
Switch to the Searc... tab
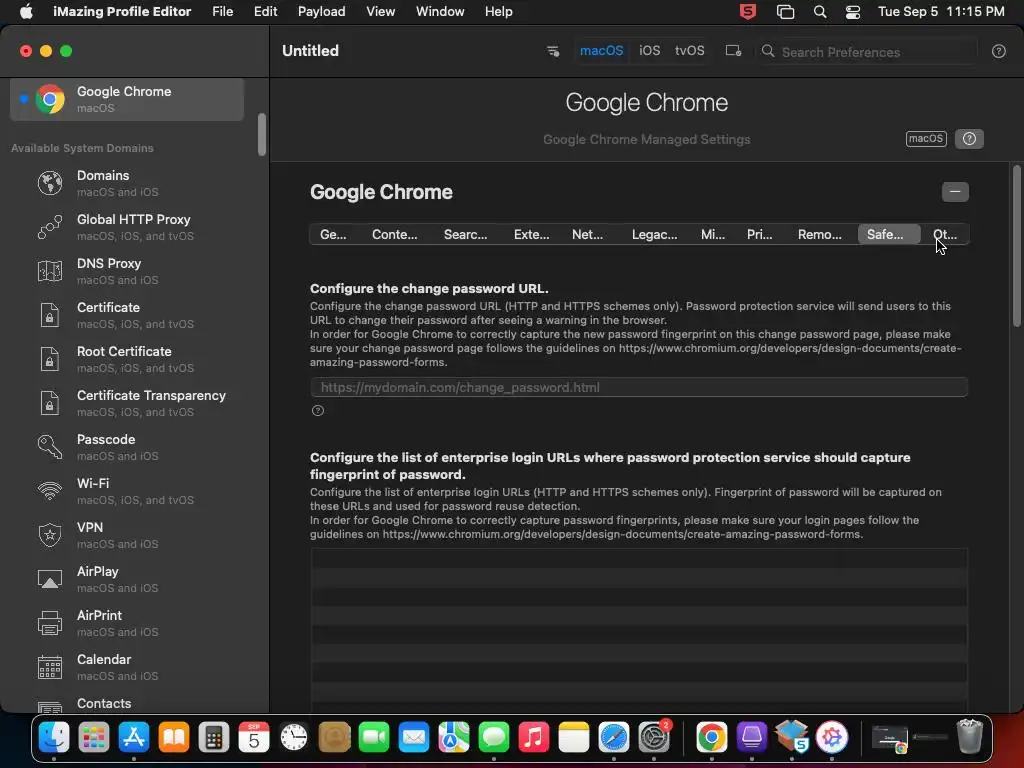(x=466, y=234)
